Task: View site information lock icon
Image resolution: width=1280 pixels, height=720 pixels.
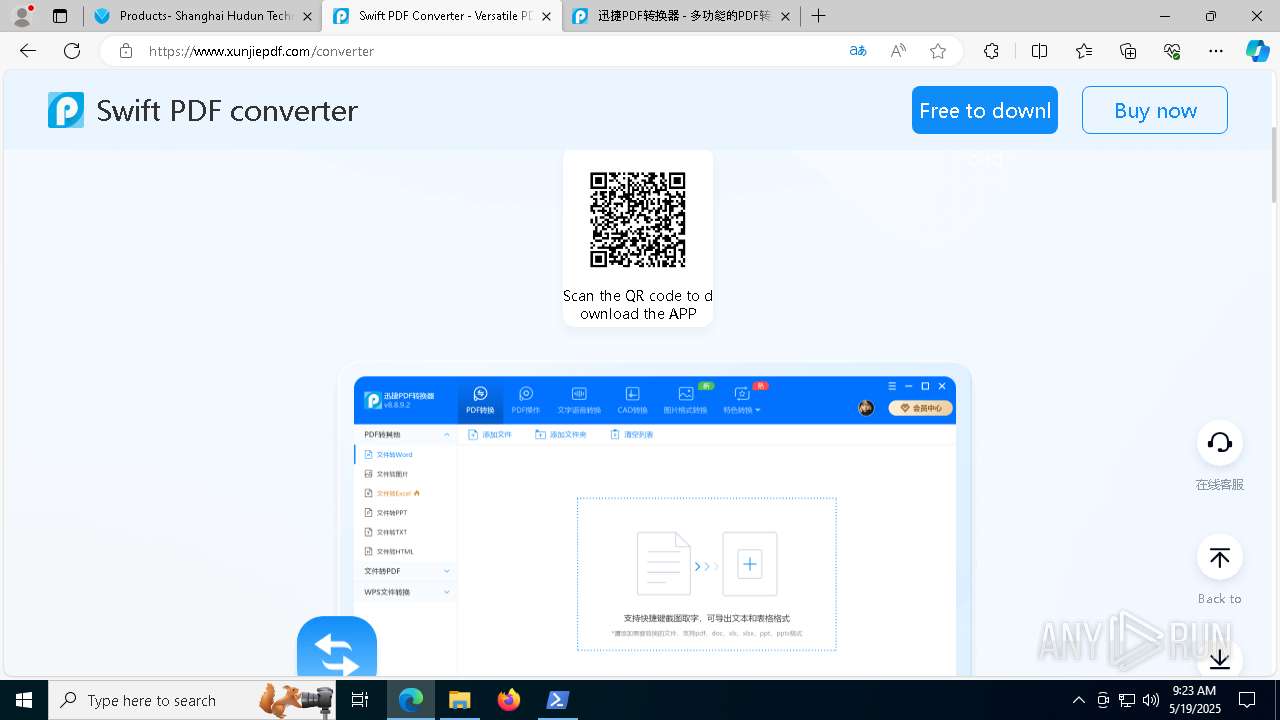Action: click(125, 51)
